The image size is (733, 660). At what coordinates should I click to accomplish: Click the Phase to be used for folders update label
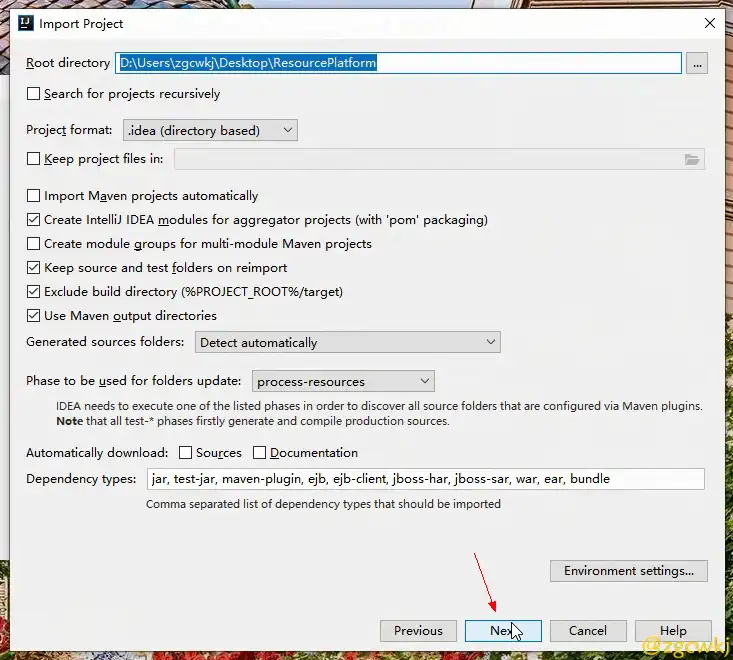(x=133, y=381)
